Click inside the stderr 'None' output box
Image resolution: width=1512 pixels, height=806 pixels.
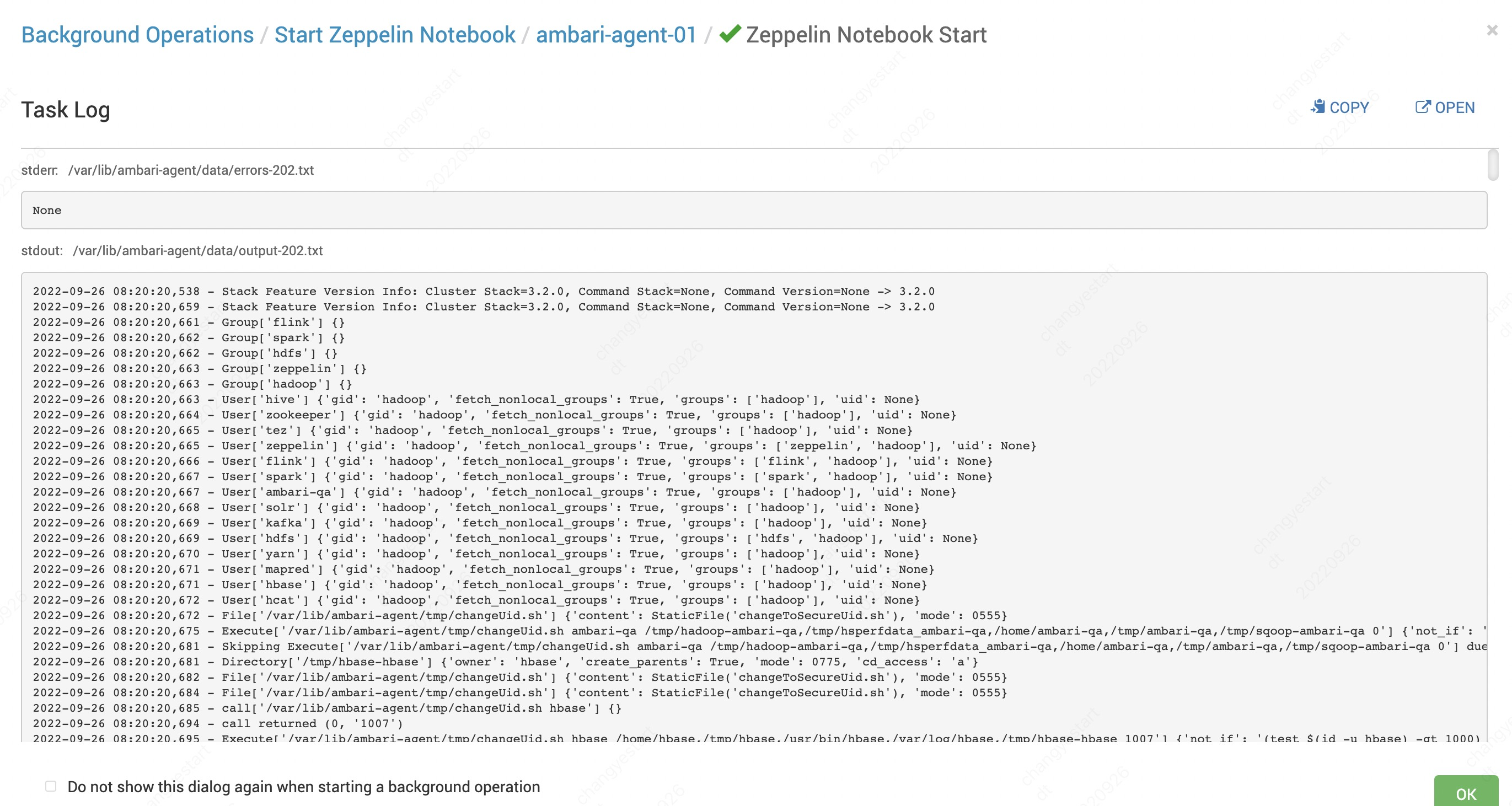754,210
